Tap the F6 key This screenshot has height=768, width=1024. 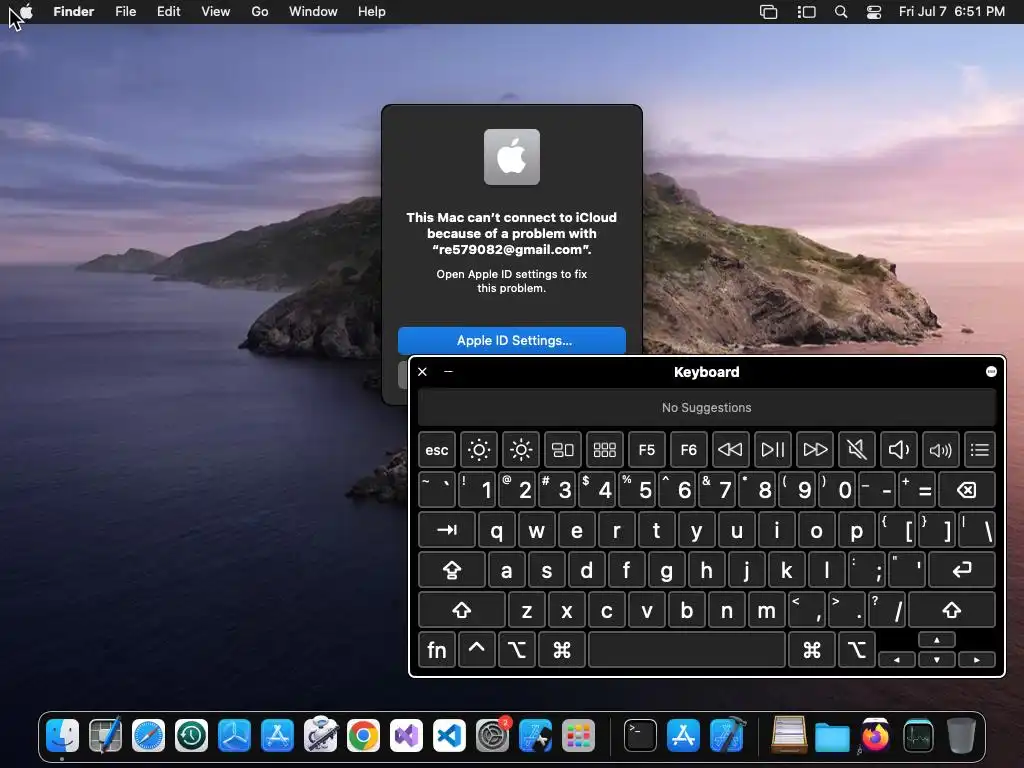[x=688, y=450]
